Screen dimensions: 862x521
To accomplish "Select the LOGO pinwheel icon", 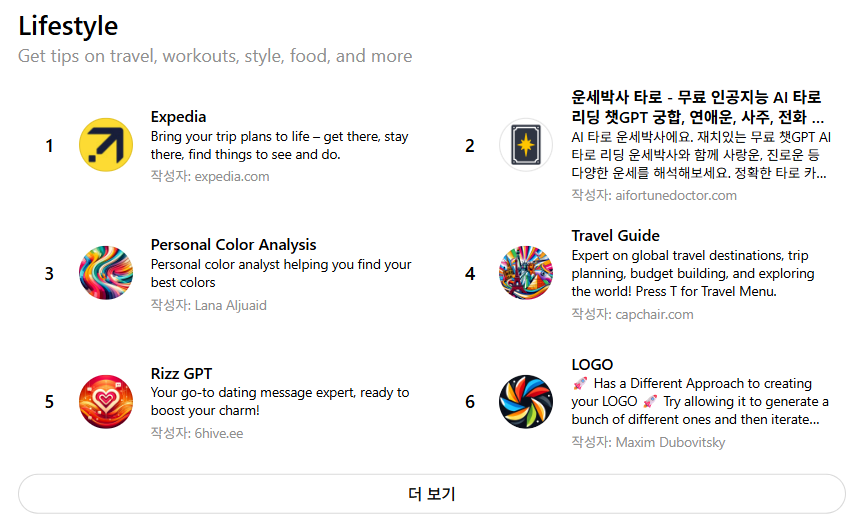I will (x=526, y=402).
